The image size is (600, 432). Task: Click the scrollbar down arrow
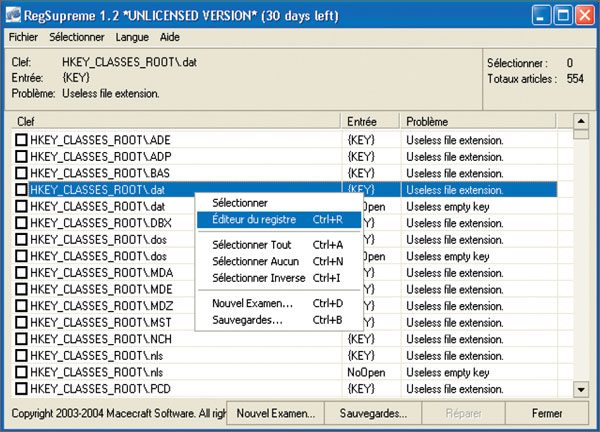point(580,388)
